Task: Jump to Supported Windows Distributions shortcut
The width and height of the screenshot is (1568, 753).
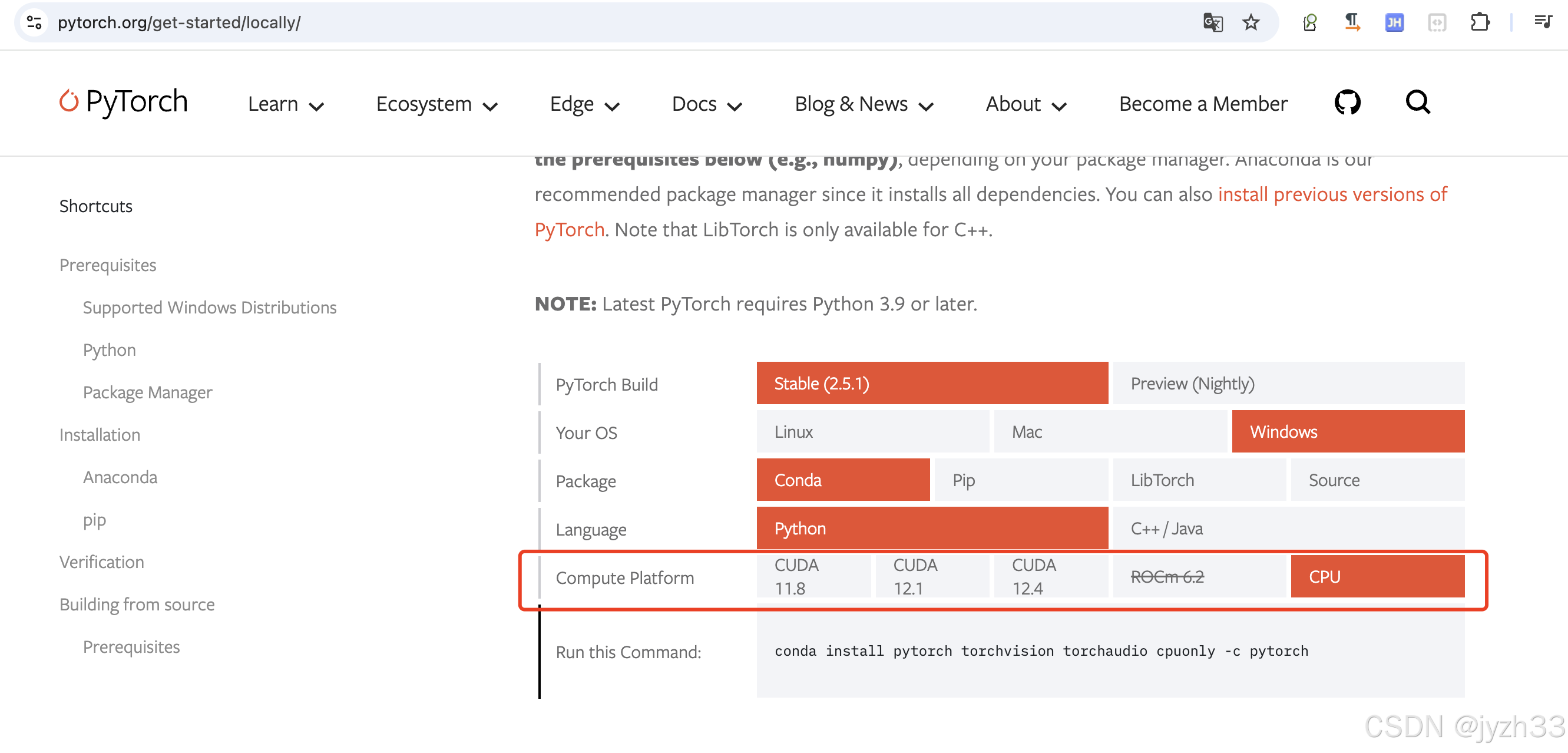Action: [x=209, y=308]
